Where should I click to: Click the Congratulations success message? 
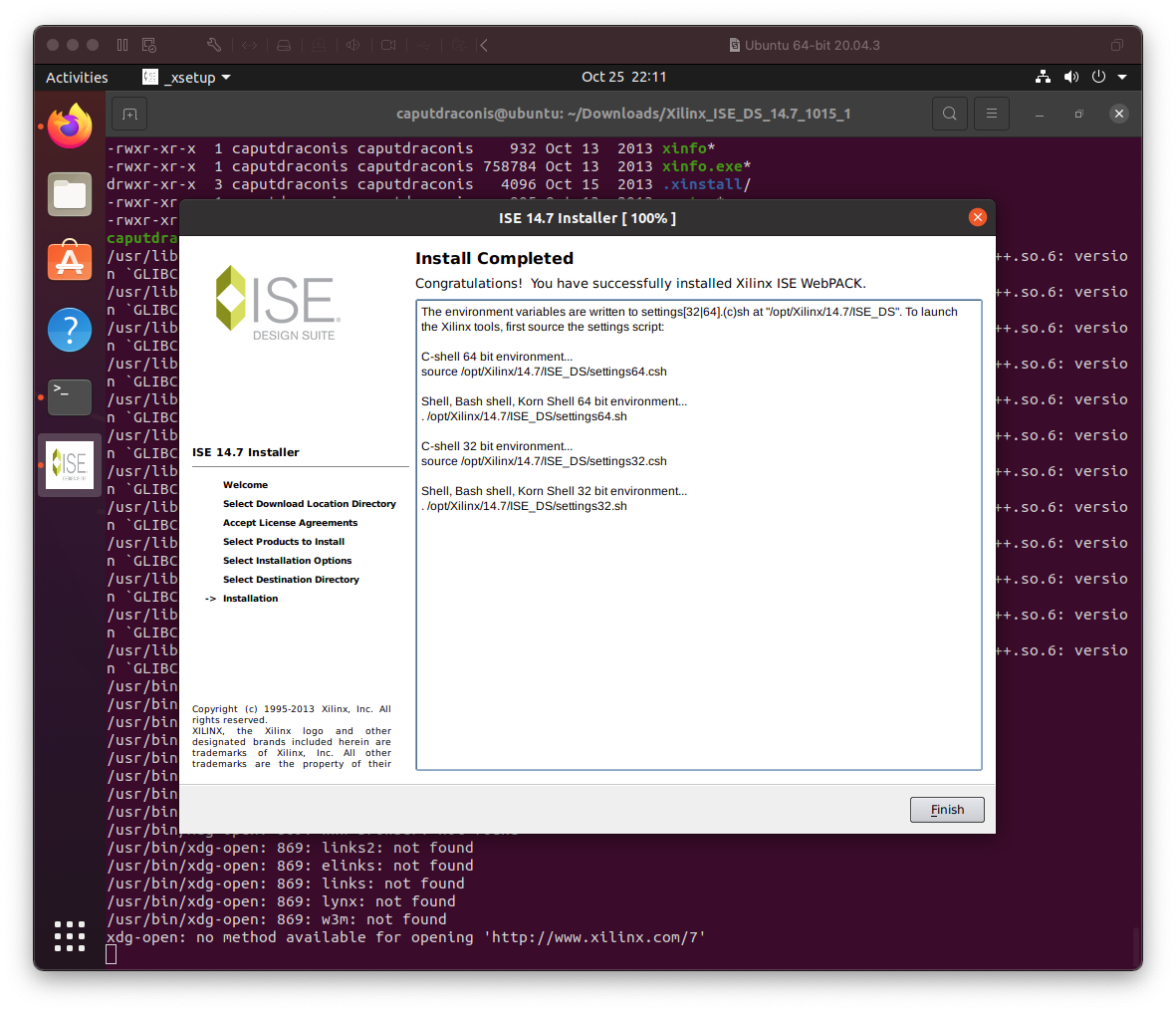click(x=640, y=284)
